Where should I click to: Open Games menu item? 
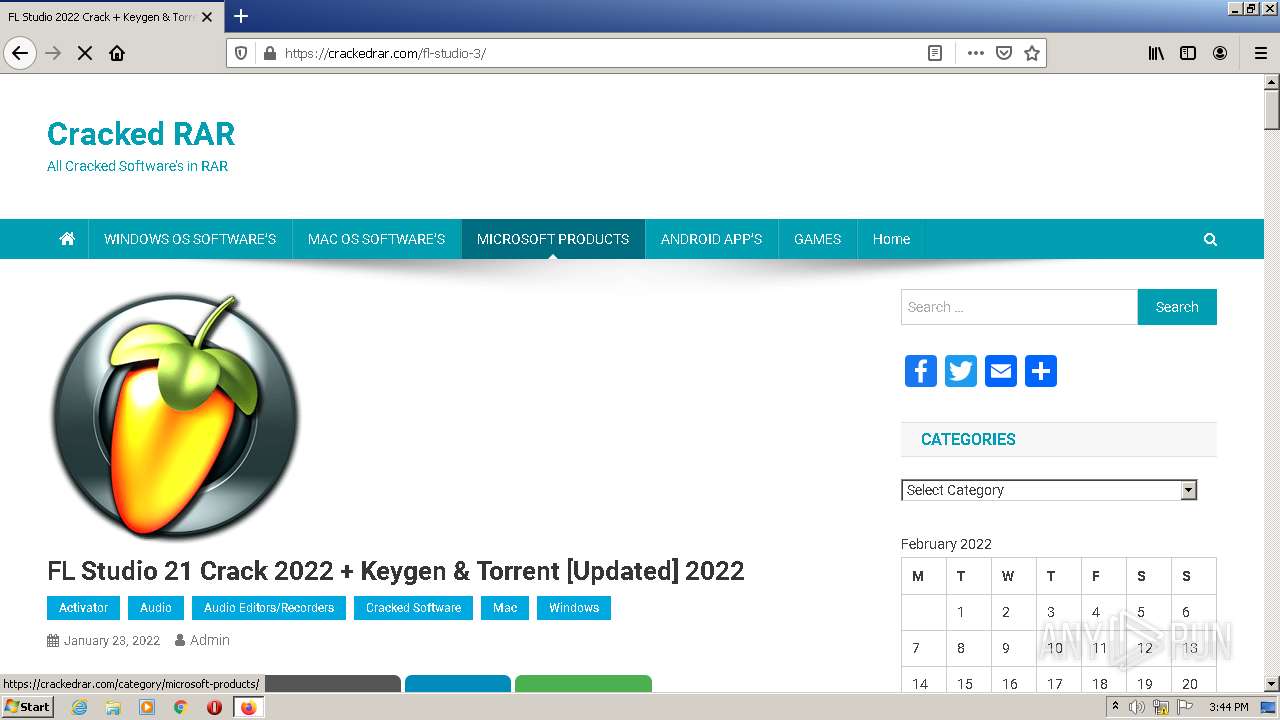pos(817,239)
